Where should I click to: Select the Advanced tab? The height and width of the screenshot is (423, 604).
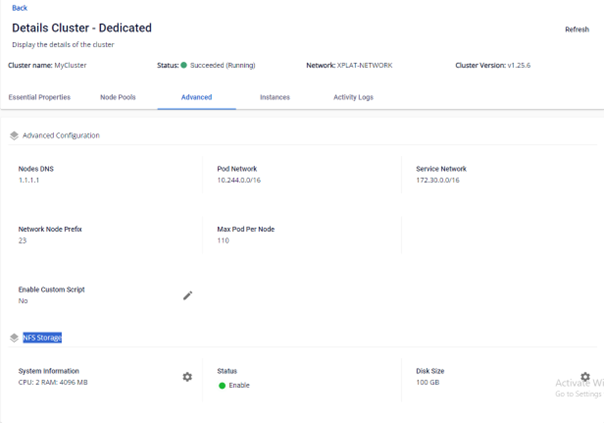coord(196,97)
